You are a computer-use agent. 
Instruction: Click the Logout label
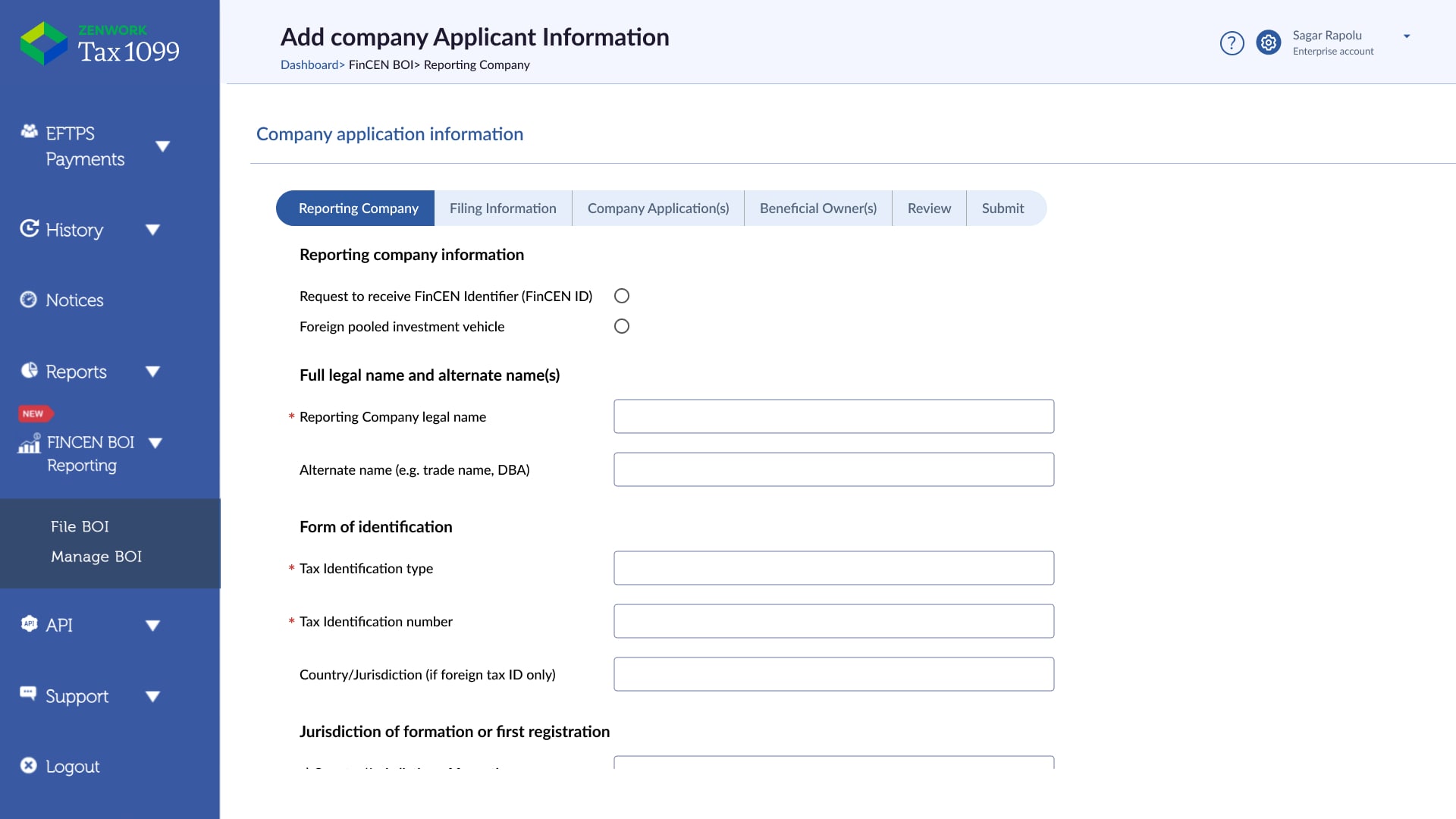click(x=73, y=767)
